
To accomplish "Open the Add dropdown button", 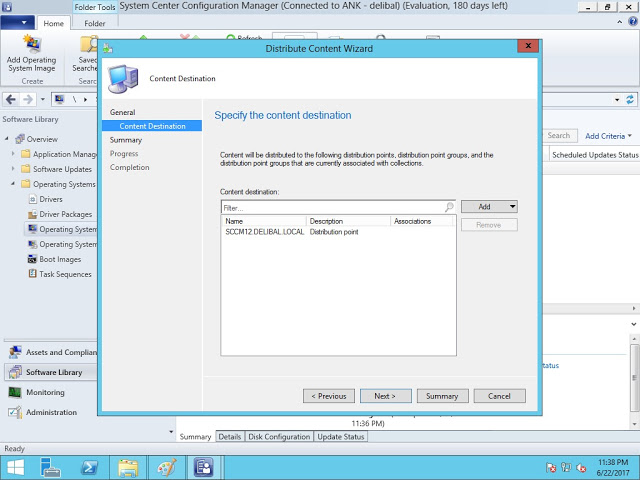I will (489, 206).
